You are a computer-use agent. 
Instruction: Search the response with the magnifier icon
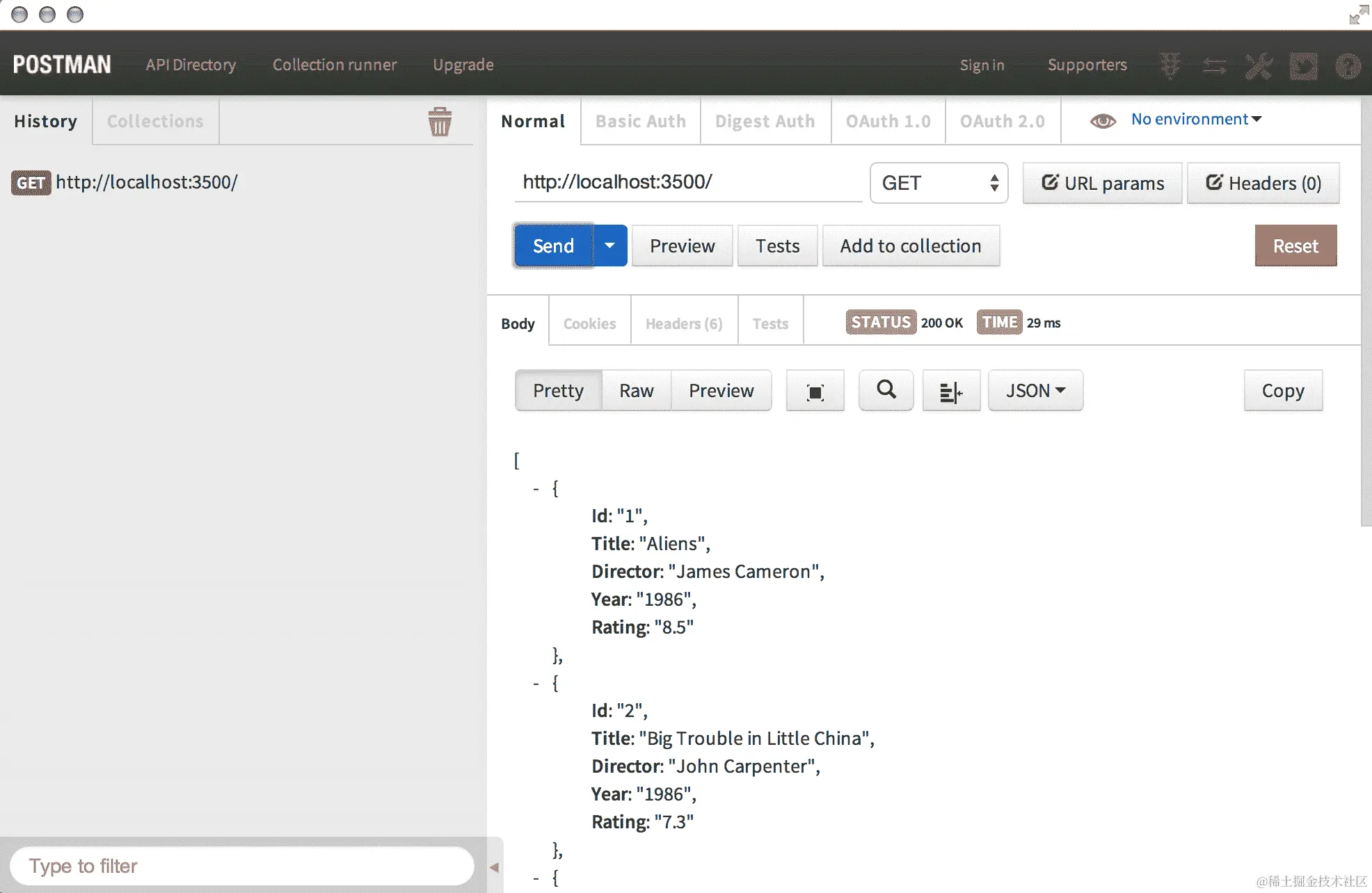coord(886,390)
